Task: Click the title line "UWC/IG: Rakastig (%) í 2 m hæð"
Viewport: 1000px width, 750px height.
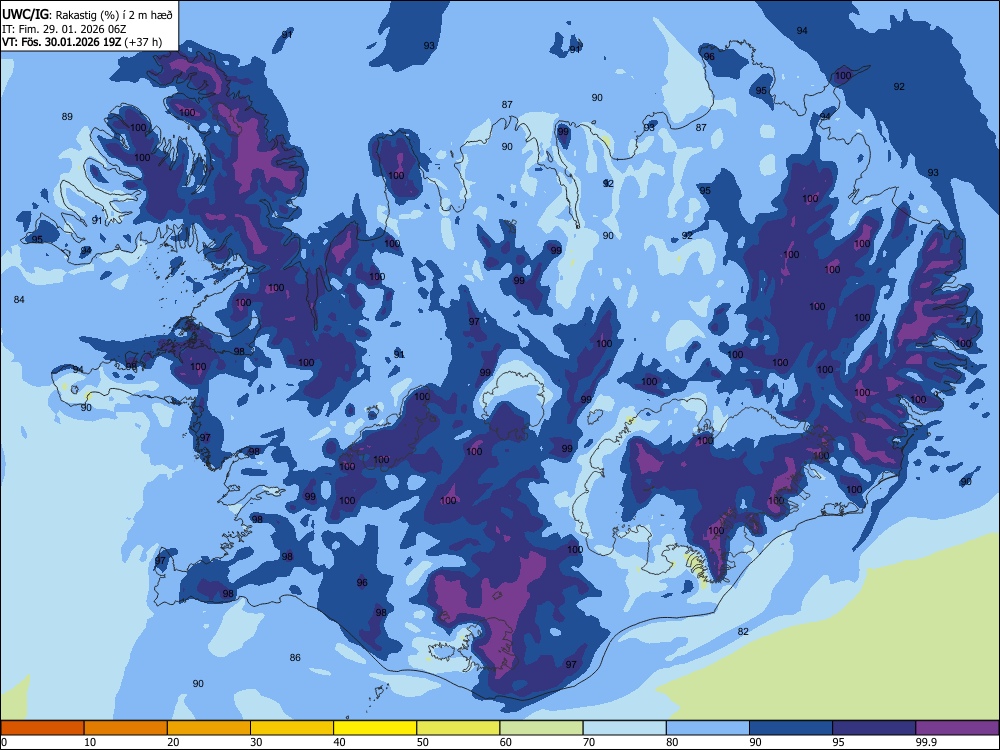Action: point(87,15)
